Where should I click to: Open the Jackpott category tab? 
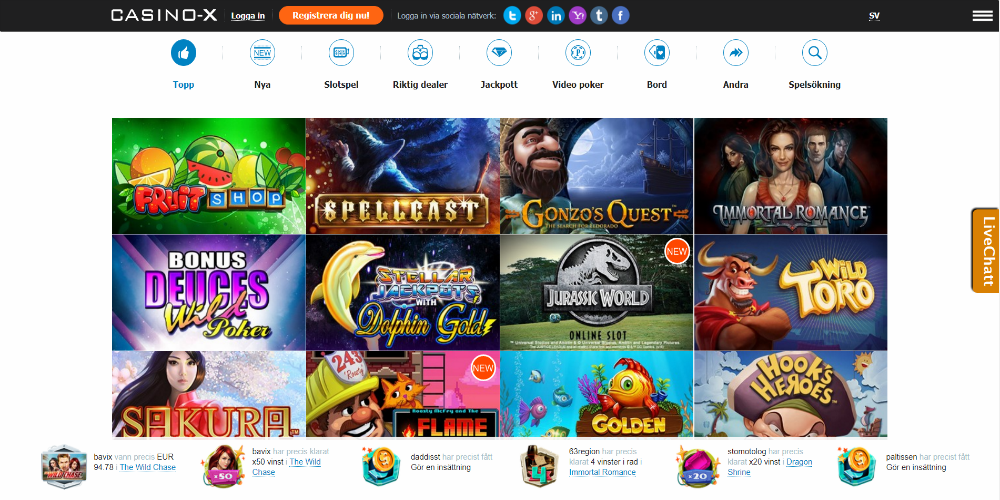click(x=499, y=84)
